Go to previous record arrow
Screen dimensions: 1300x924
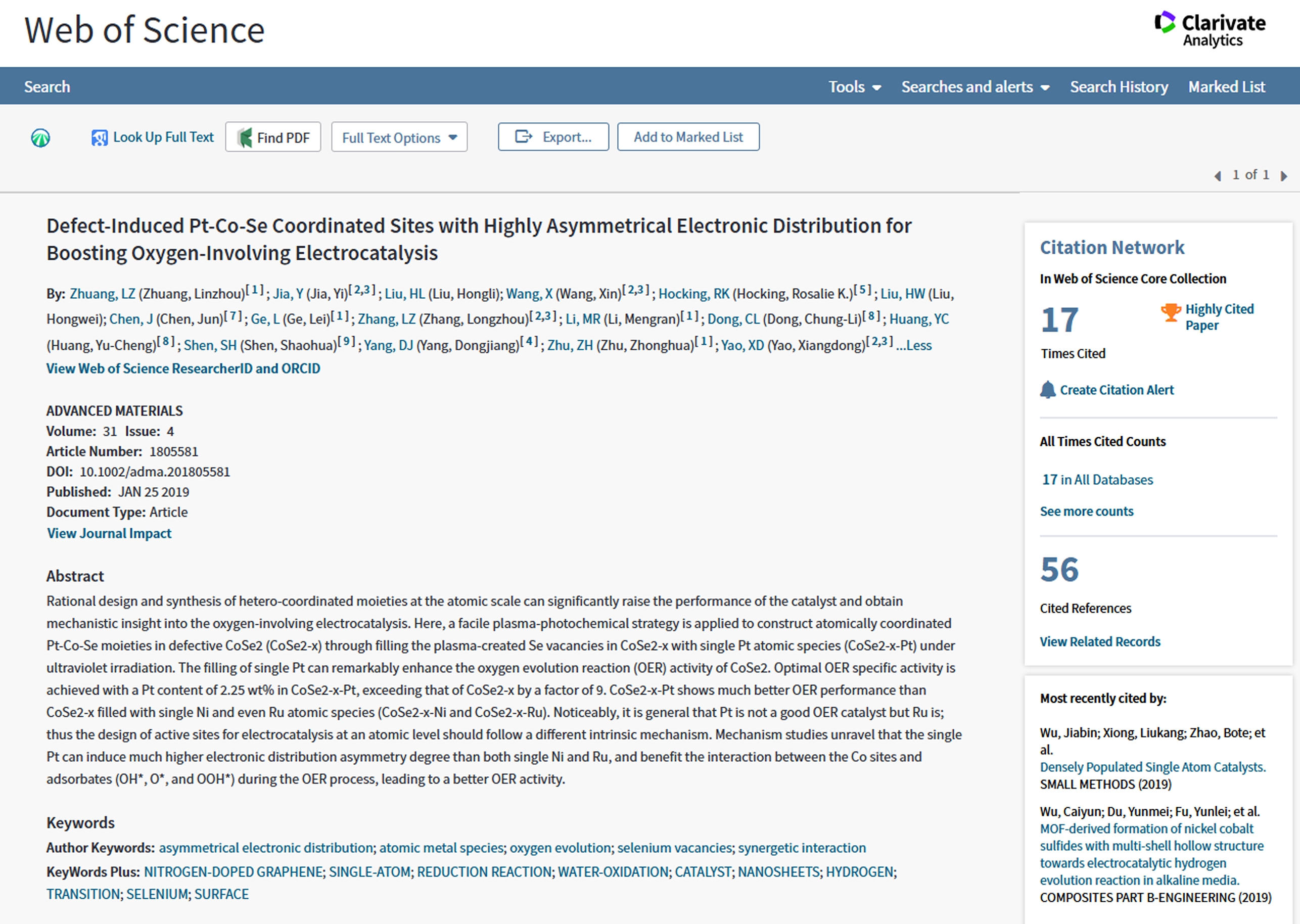[x=1218, y=176]
